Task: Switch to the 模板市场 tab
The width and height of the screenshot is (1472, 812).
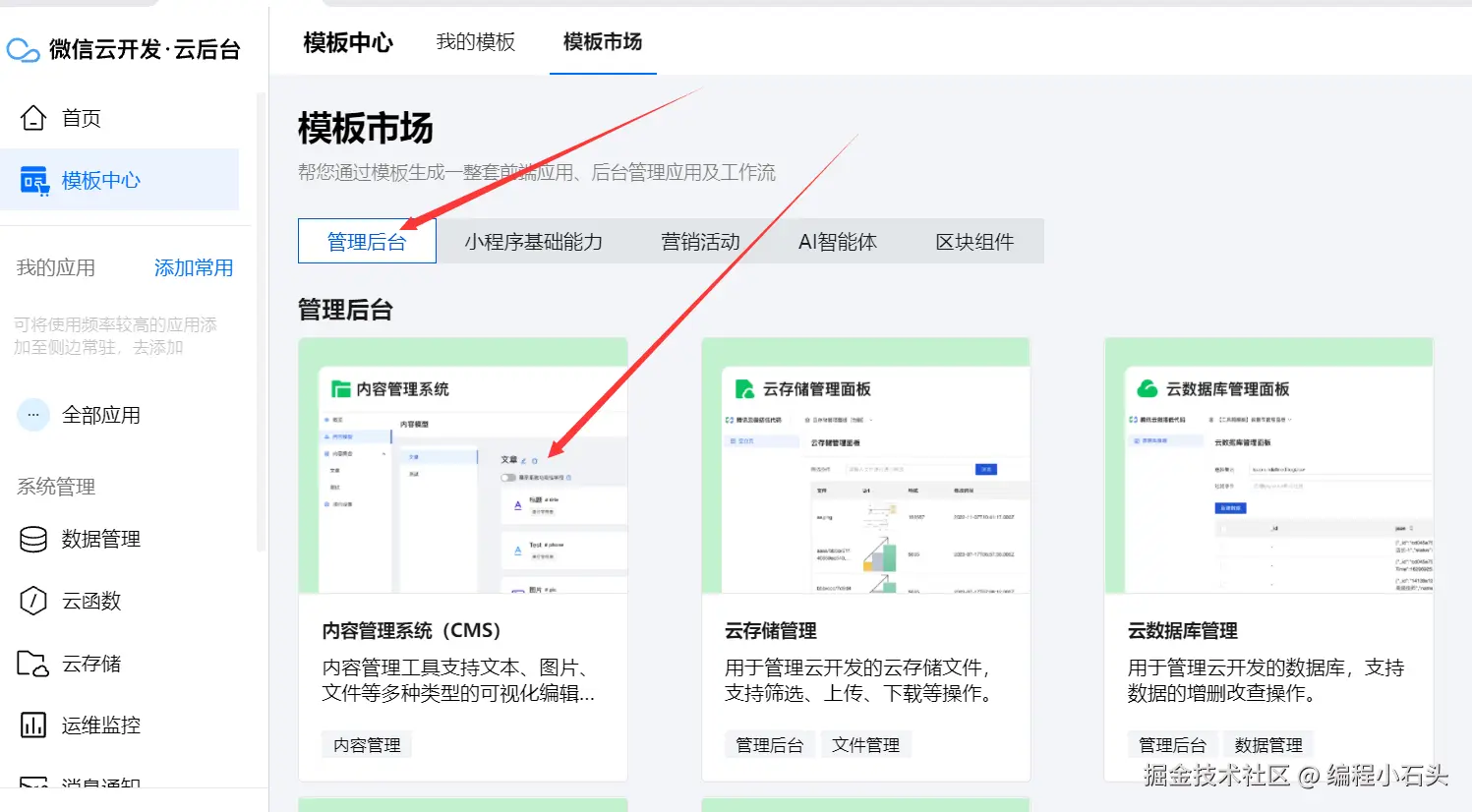Action: [603, 42]
